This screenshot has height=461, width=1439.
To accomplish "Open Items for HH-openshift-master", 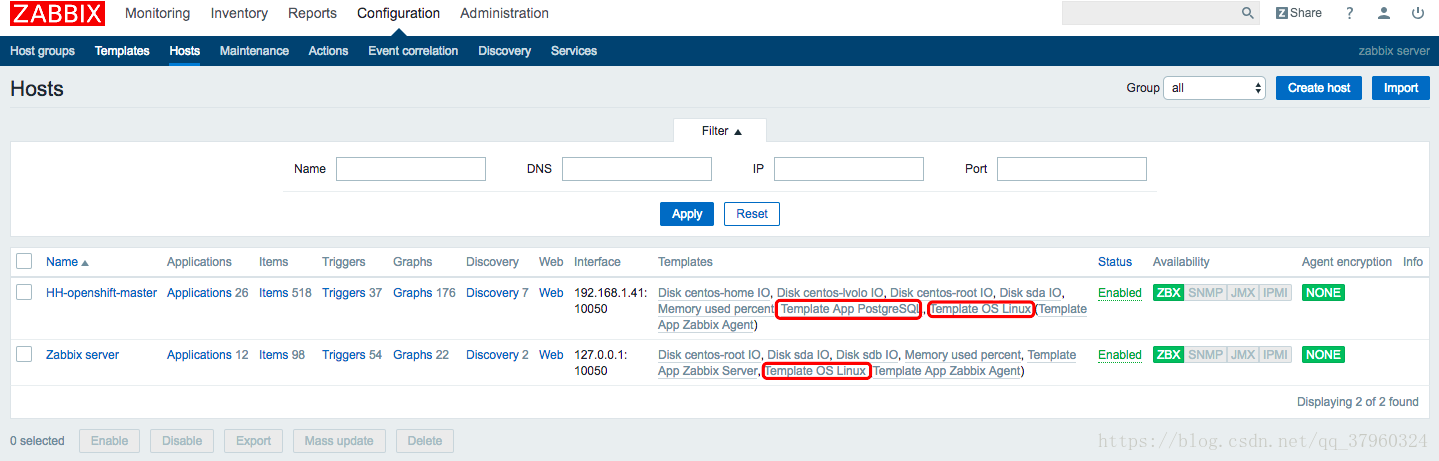I will point(273,293).
